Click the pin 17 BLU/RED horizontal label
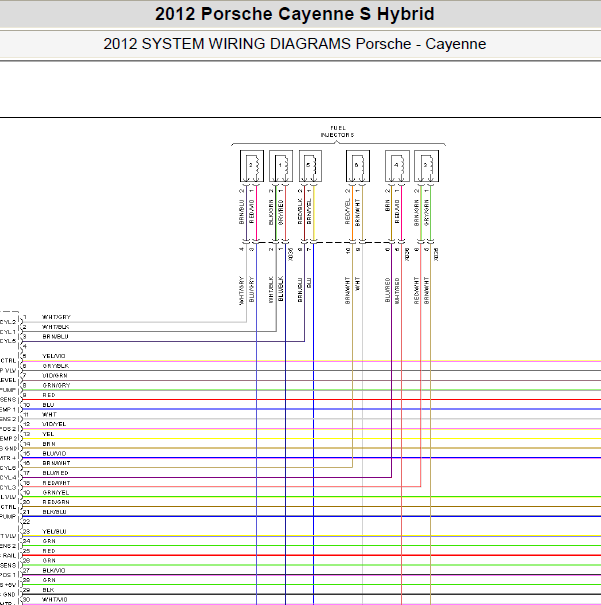The image size is (601, 605). 56,473
